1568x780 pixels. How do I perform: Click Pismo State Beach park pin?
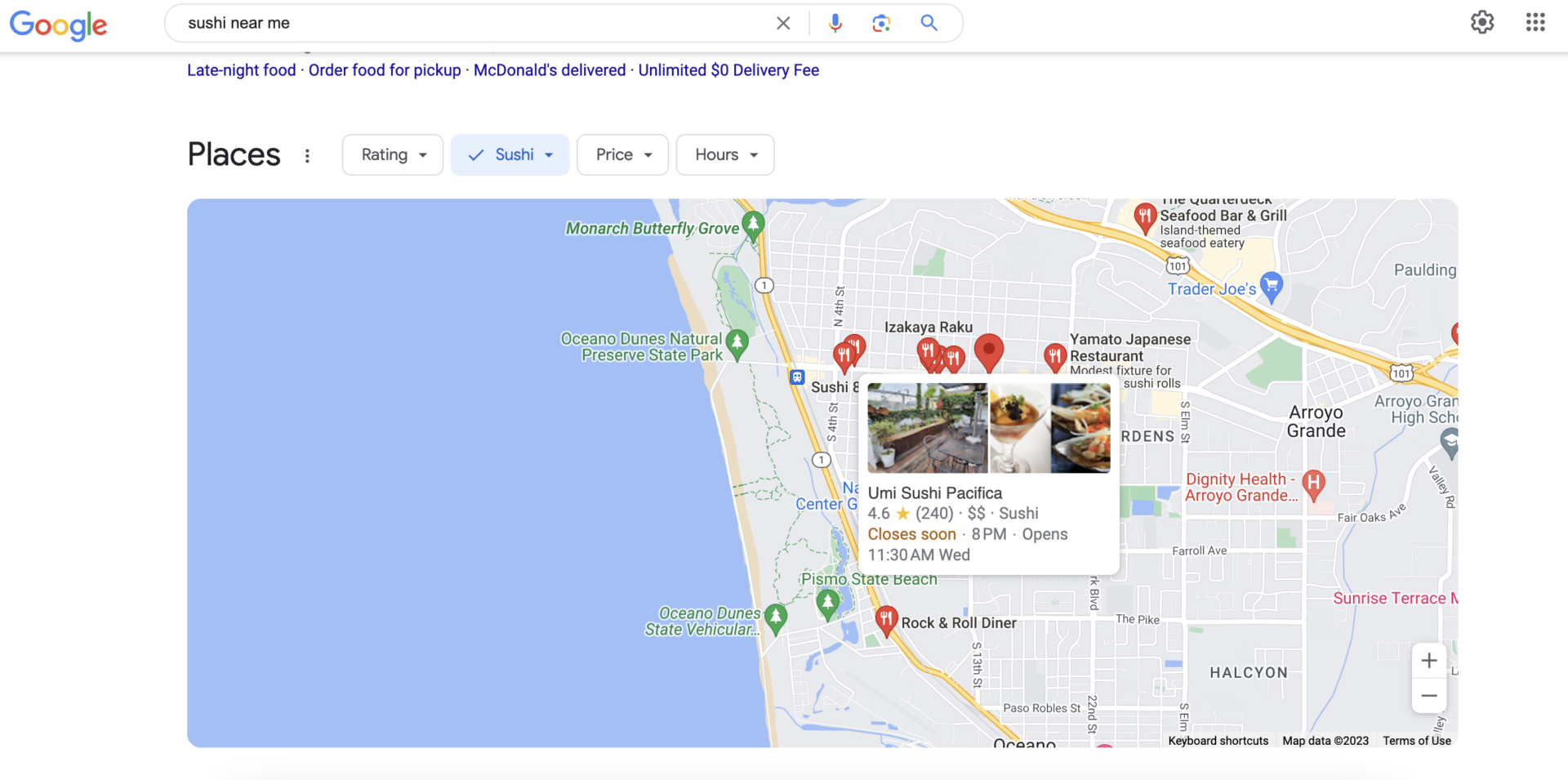(x=827, y=604)
